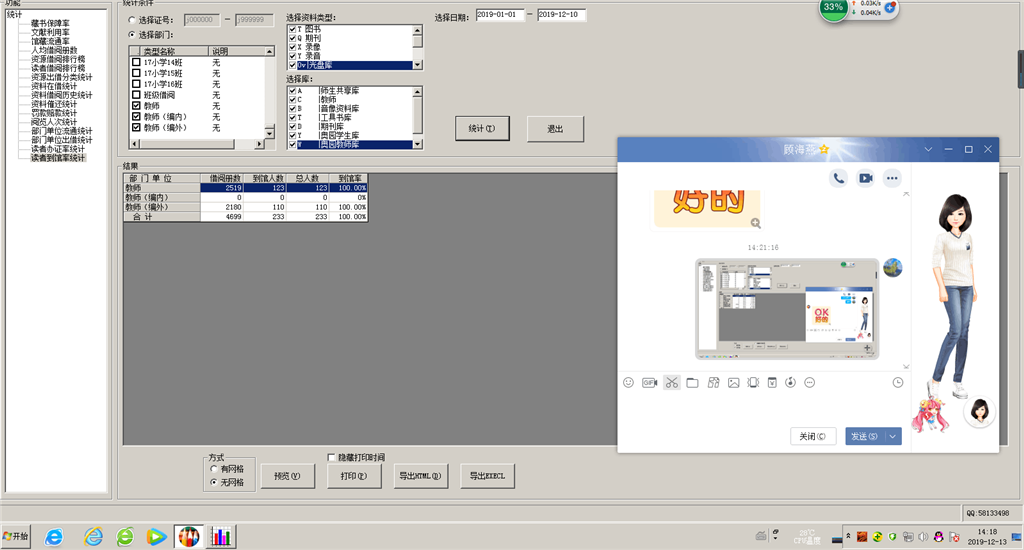
Task: Click the contact avatar beside the sent screenshot
Action: click(x=893, y=267)
